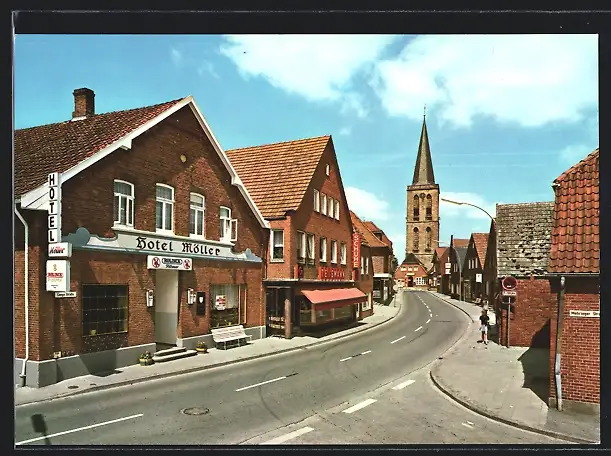611x456 pixels.
Task: Select the mossy gray tiled roof
Action: coord(523,239)
